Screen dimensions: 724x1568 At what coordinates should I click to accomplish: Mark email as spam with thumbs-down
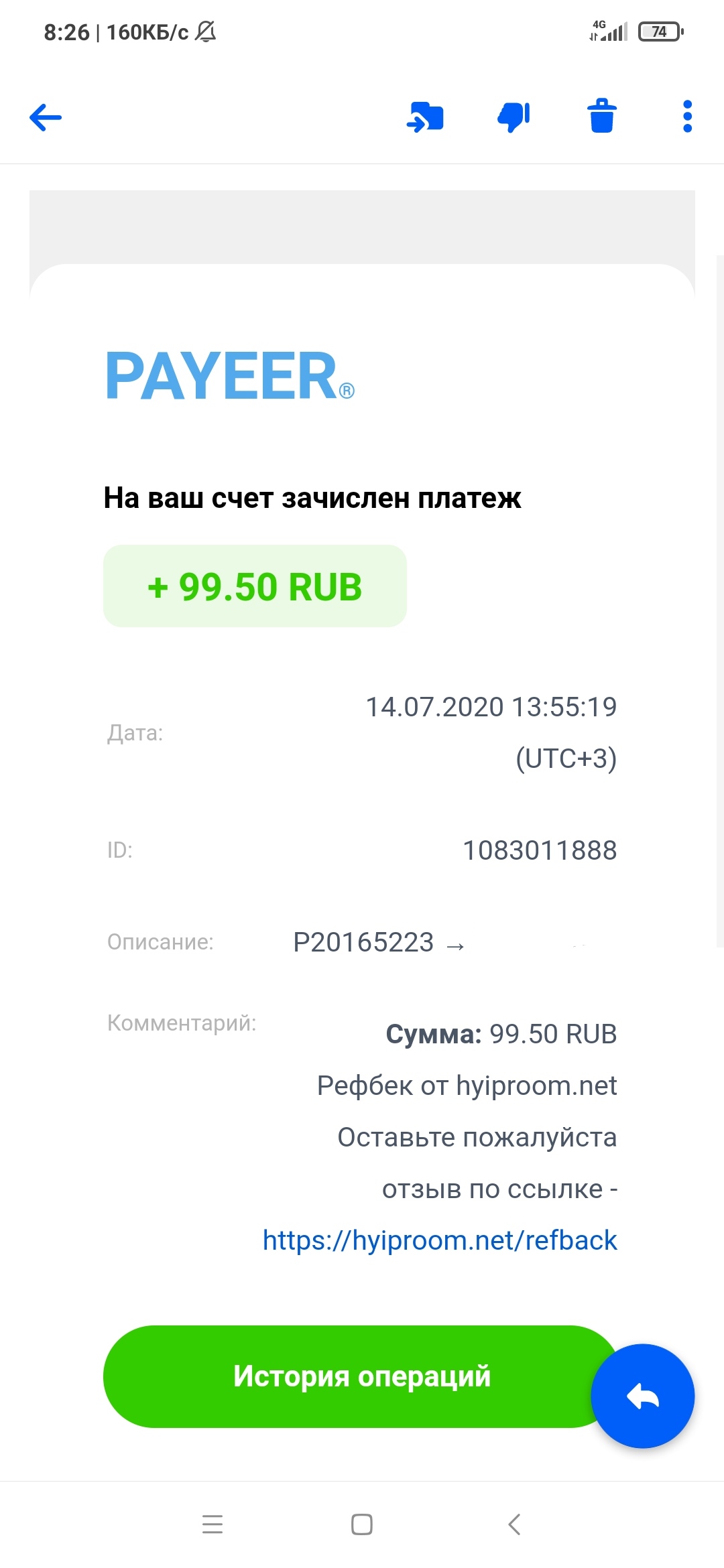click(x=514, y=117)
